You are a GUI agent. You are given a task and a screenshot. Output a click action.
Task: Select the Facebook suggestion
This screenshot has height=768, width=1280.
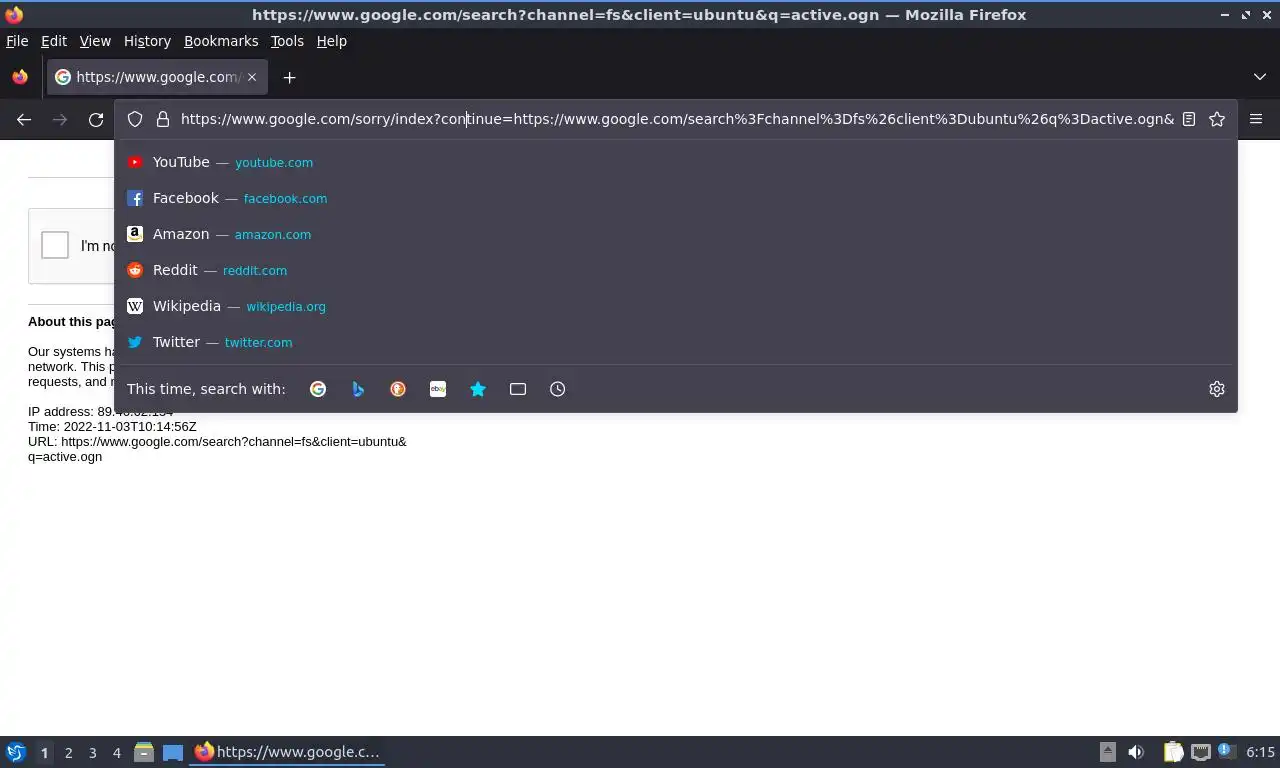coord(676,198)
